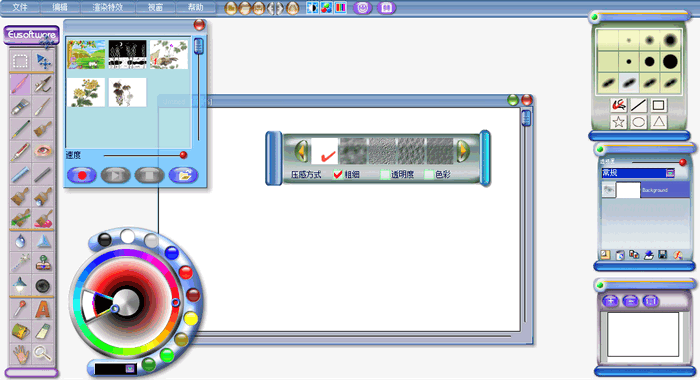Select the black lens tool

coord(43,286)
